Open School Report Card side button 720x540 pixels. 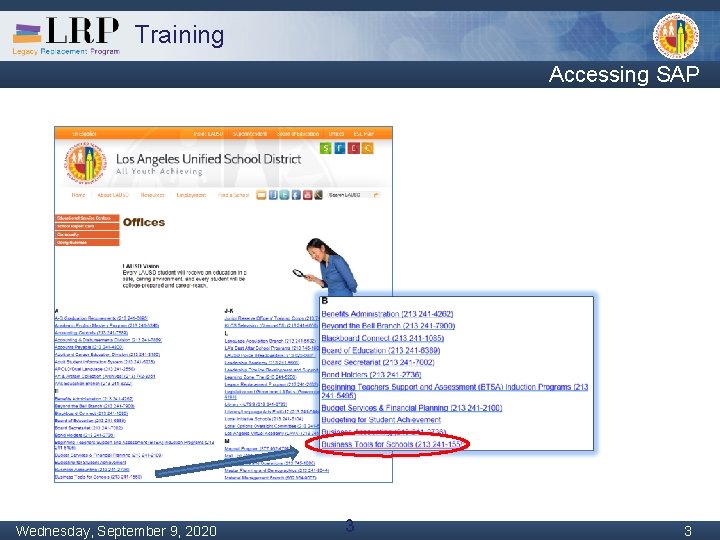pyautogui.click(x=87, y=226)
